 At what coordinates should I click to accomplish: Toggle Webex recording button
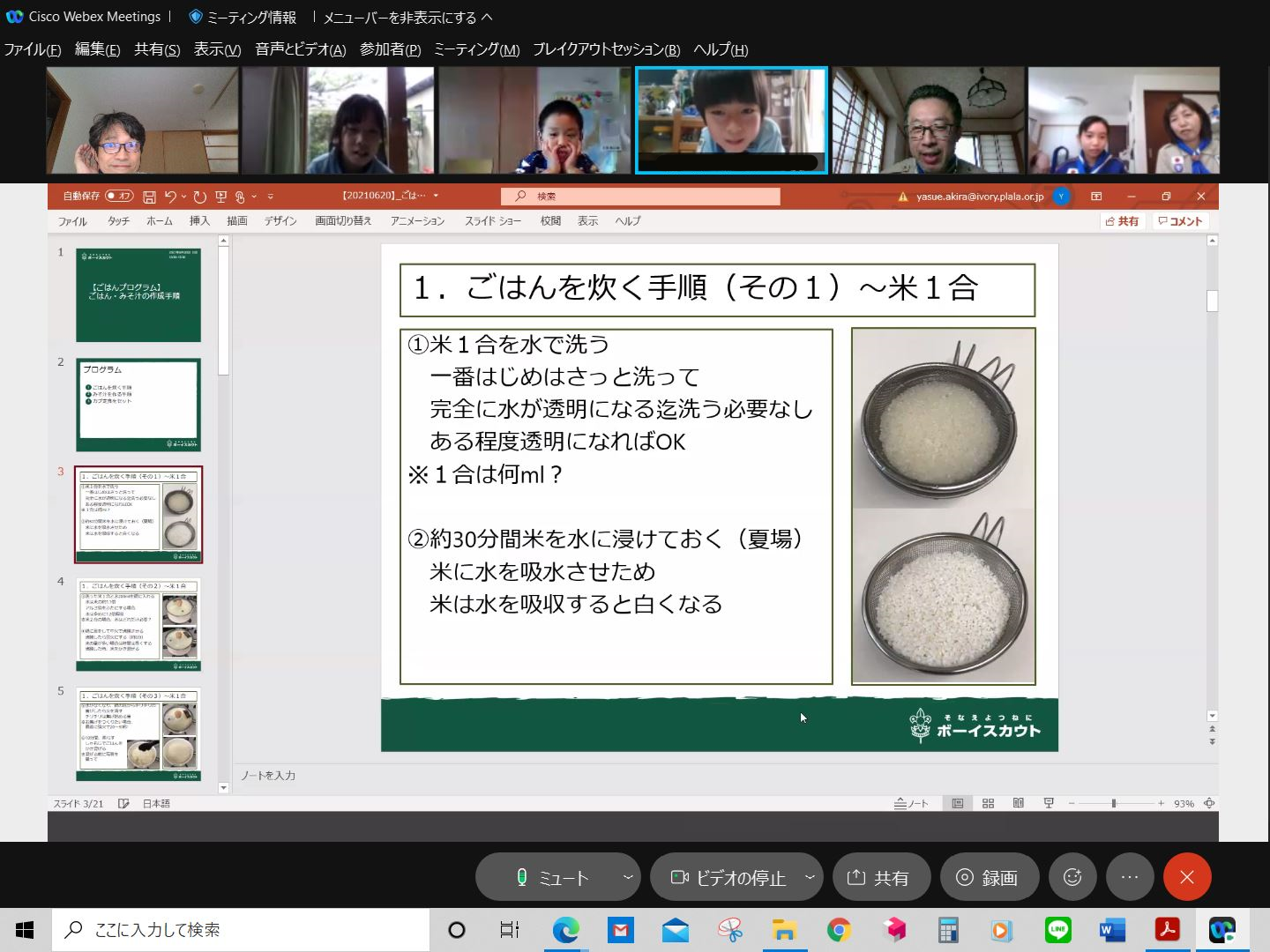click(989, 877)
